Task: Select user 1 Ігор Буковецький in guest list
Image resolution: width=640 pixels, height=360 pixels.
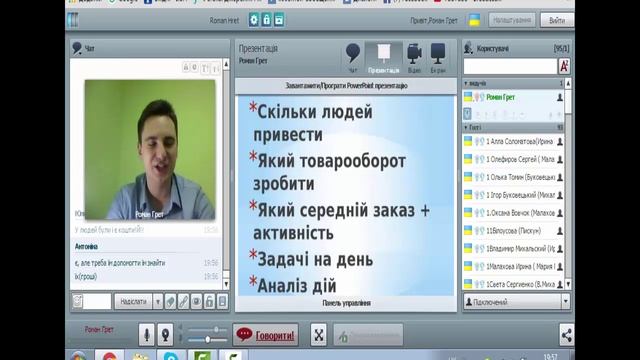Action: [513, 195]
